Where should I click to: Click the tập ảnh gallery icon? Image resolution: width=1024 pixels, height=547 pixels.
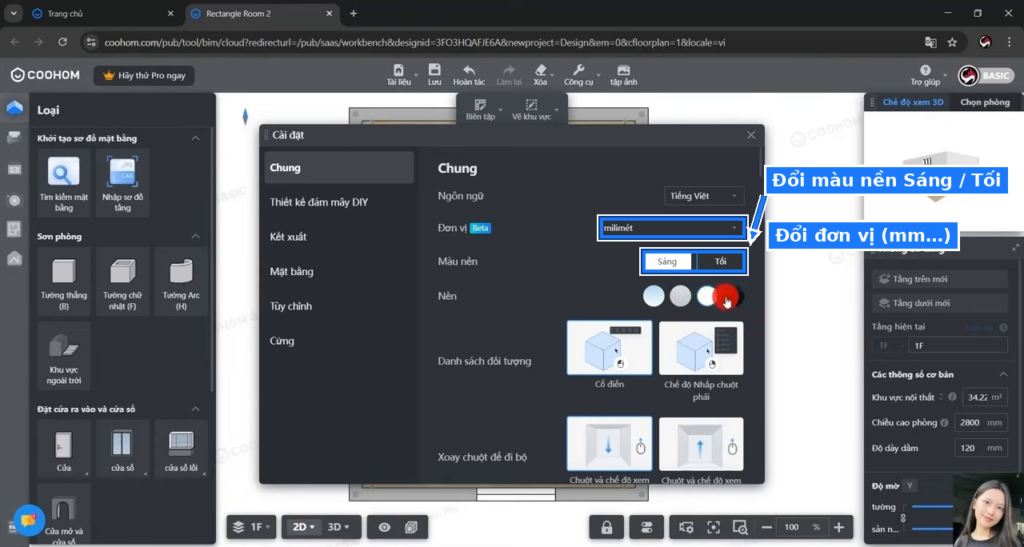(x=624, y=70)
